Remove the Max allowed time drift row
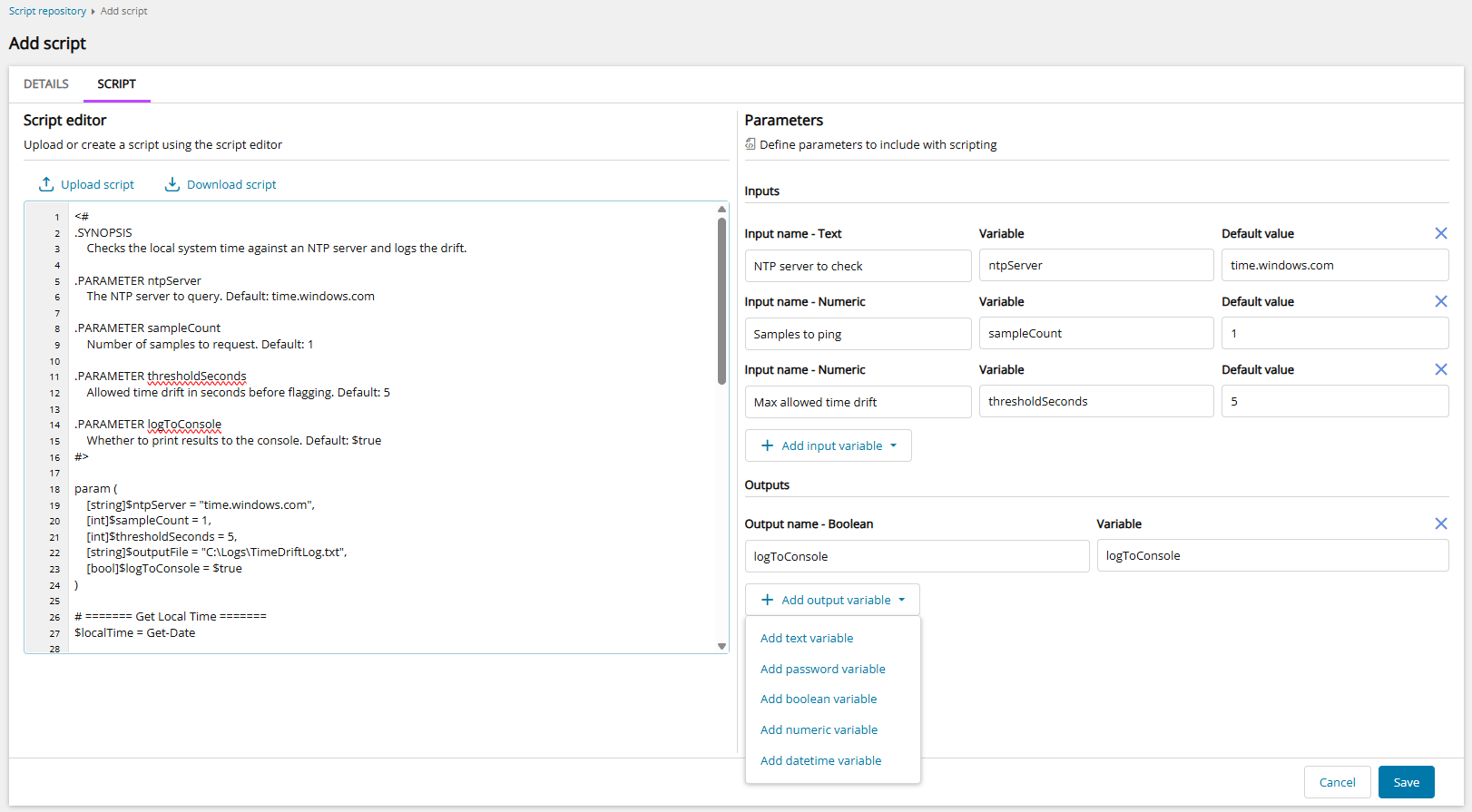The image size is (1472, 812). [x=1440, y=370]
